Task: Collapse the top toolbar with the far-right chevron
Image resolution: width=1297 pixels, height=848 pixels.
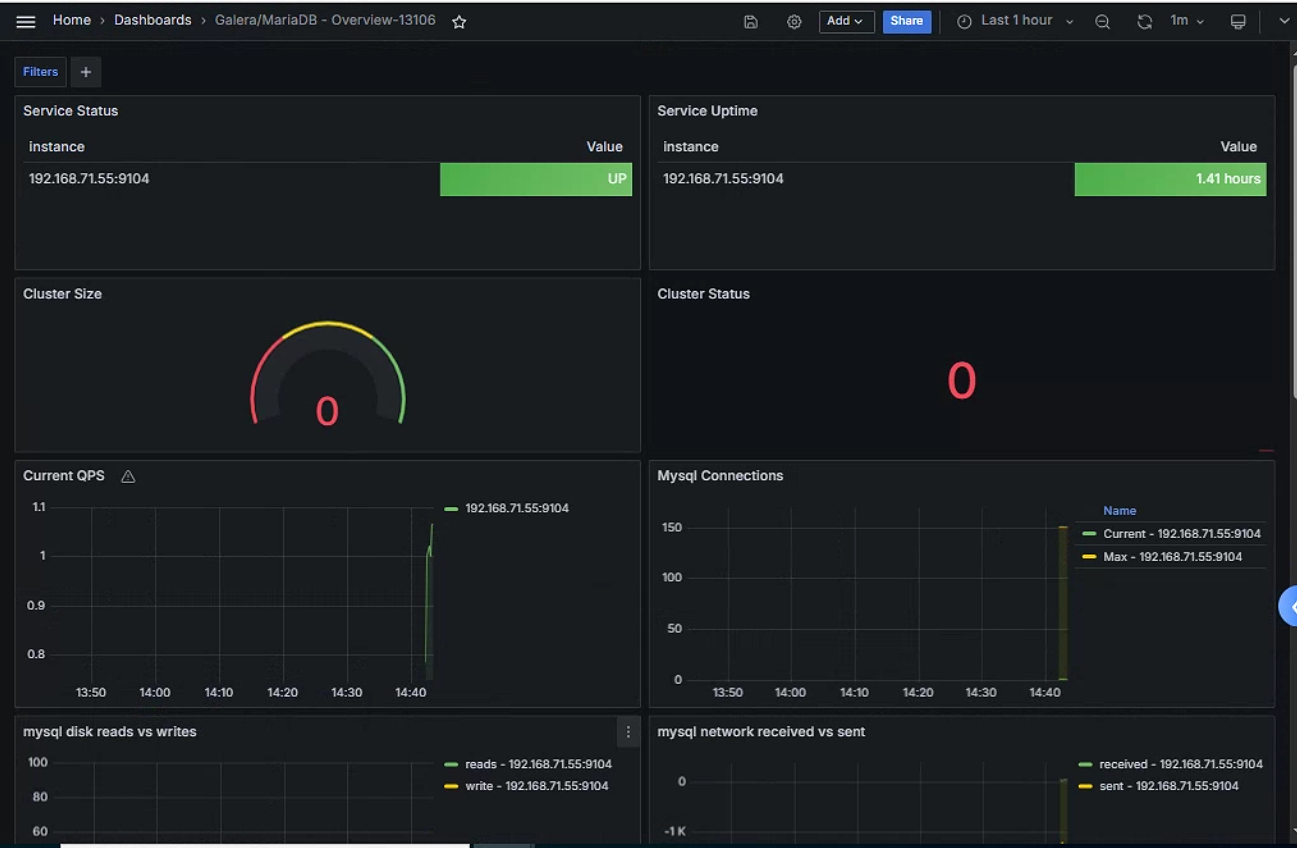Action: coord(1284,21)
